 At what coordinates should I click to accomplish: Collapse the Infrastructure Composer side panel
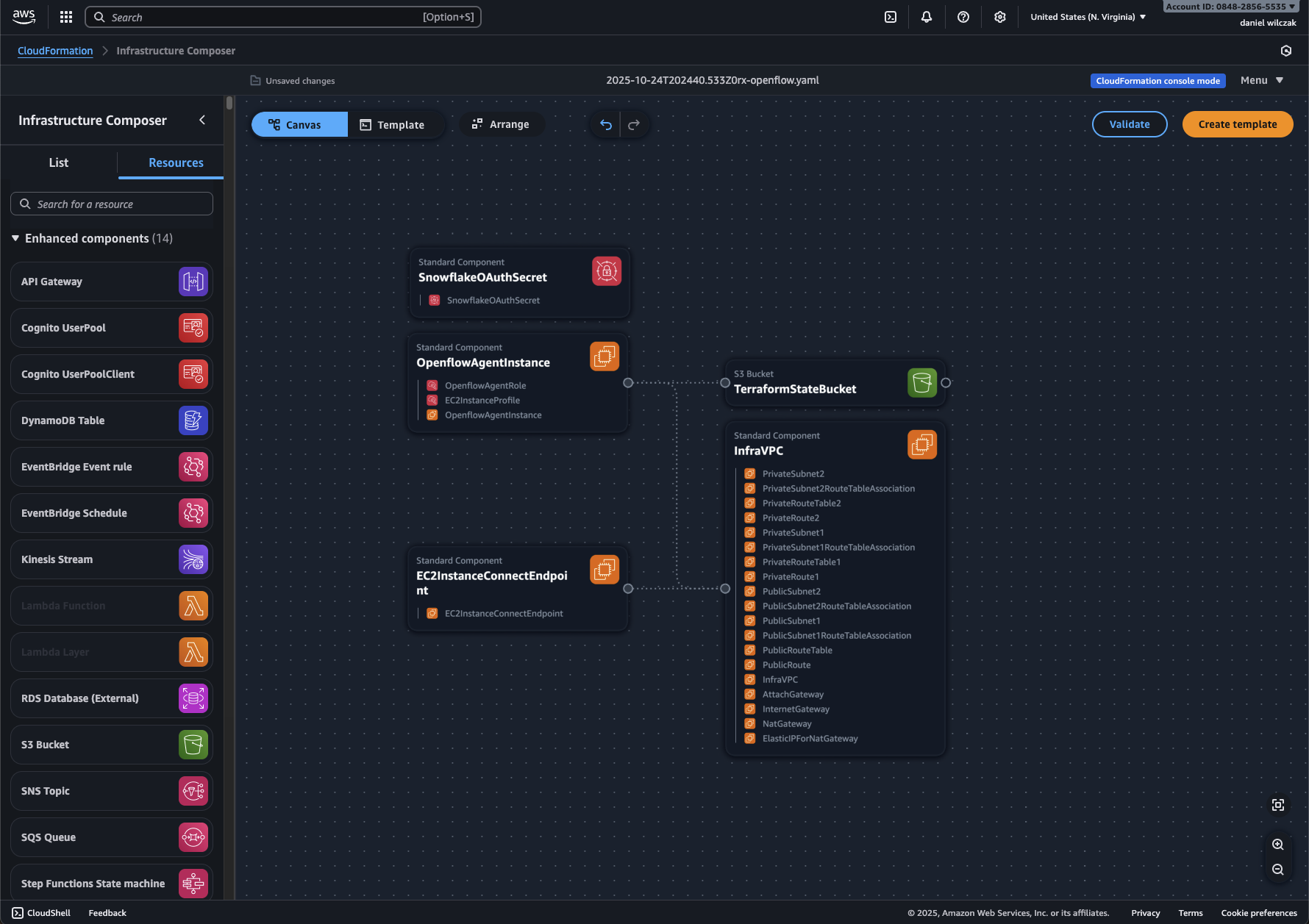pos(202,120)
